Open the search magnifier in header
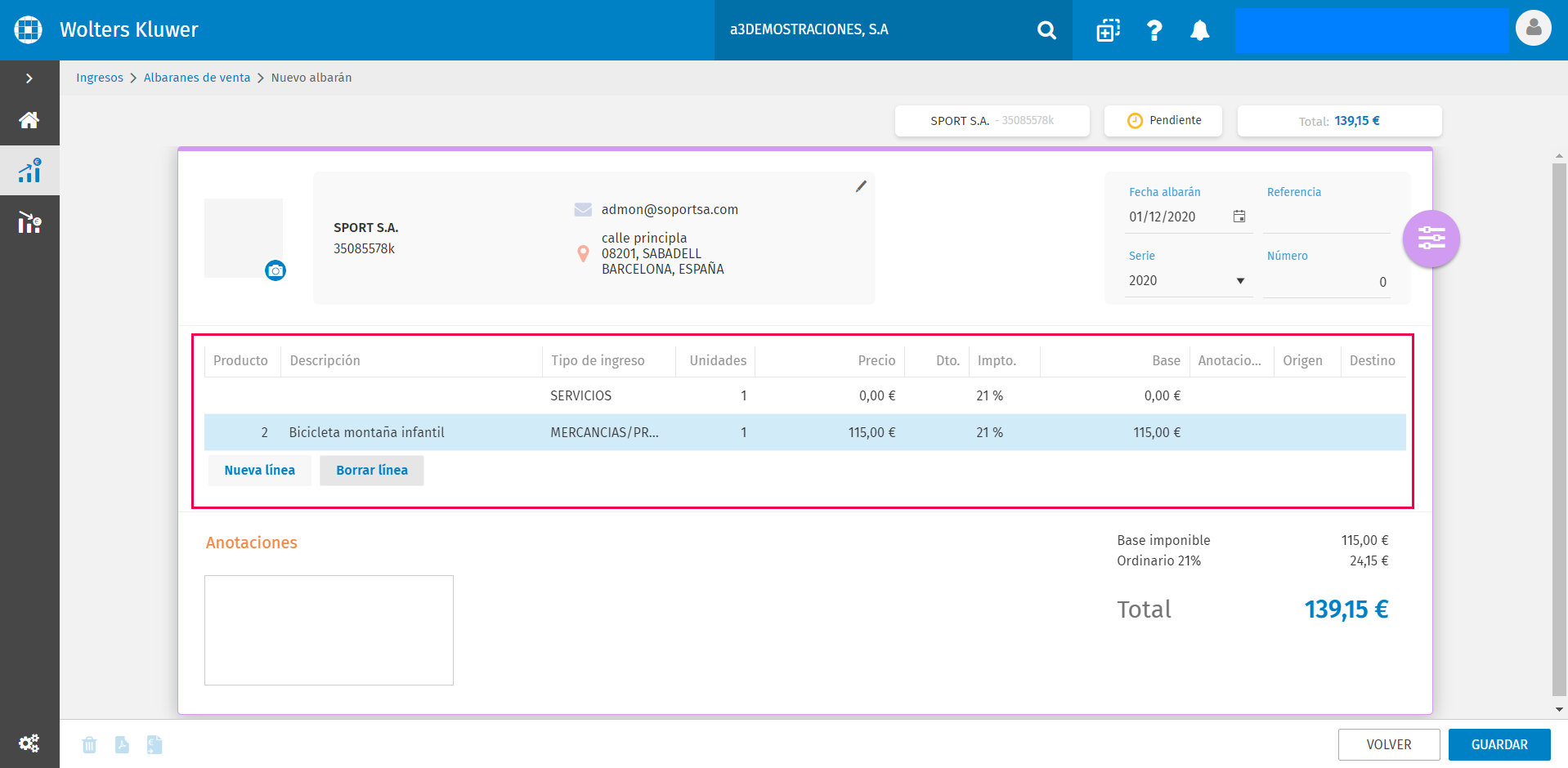 click(1046, 30)
